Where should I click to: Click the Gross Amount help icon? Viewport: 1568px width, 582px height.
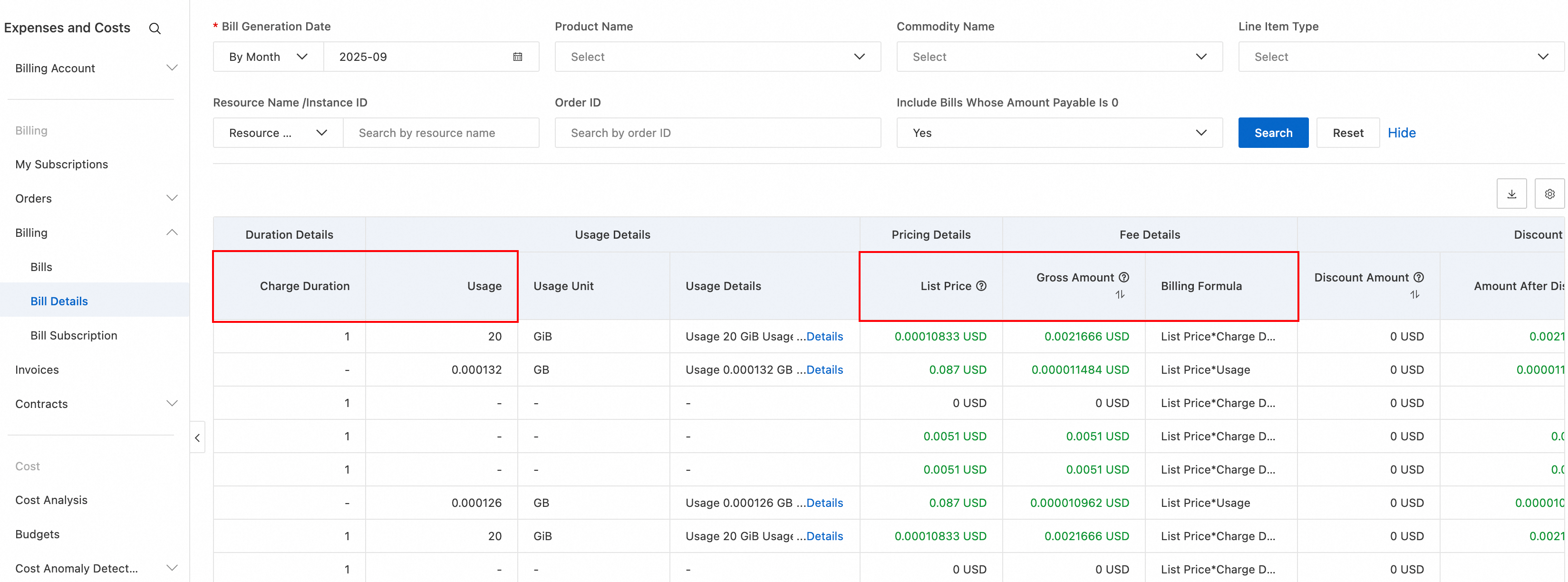[1123, 278]
